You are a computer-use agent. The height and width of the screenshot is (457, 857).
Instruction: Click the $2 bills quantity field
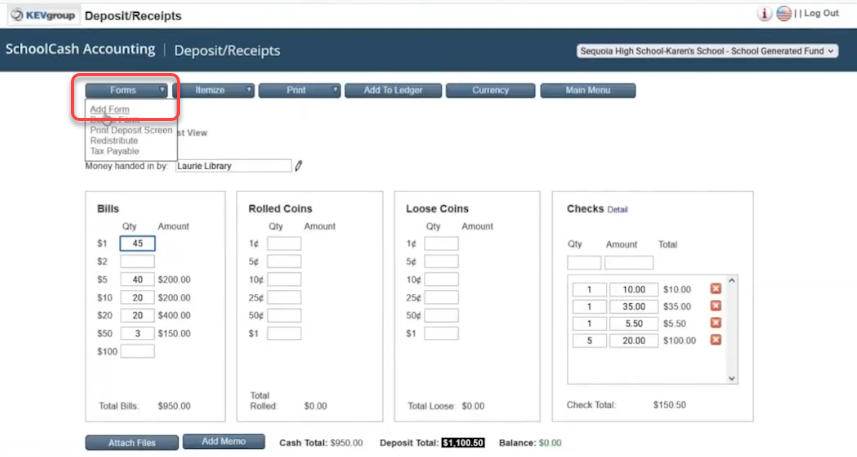pyautogui.click(x=137, y=261)
